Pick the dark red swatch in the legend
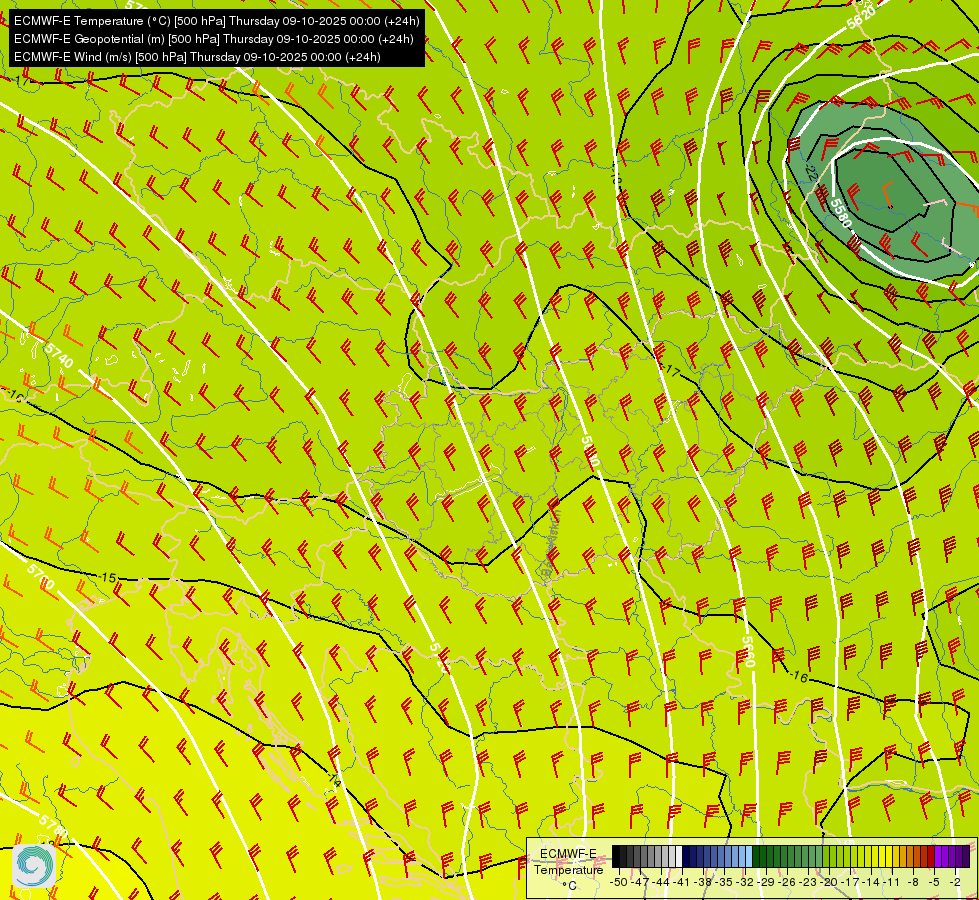Image resolution: width=979 pixels, height=900 pixels. pos(931,856)
